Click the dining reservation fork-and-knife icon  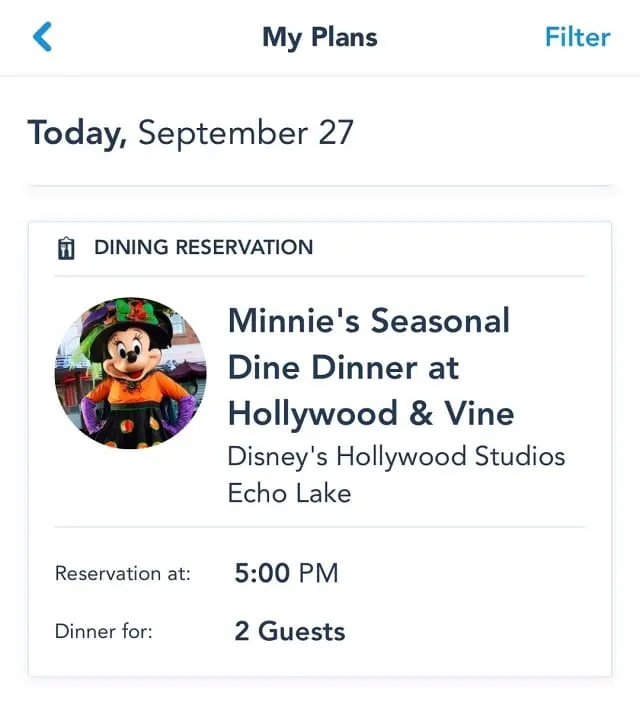tap(66, 248)
